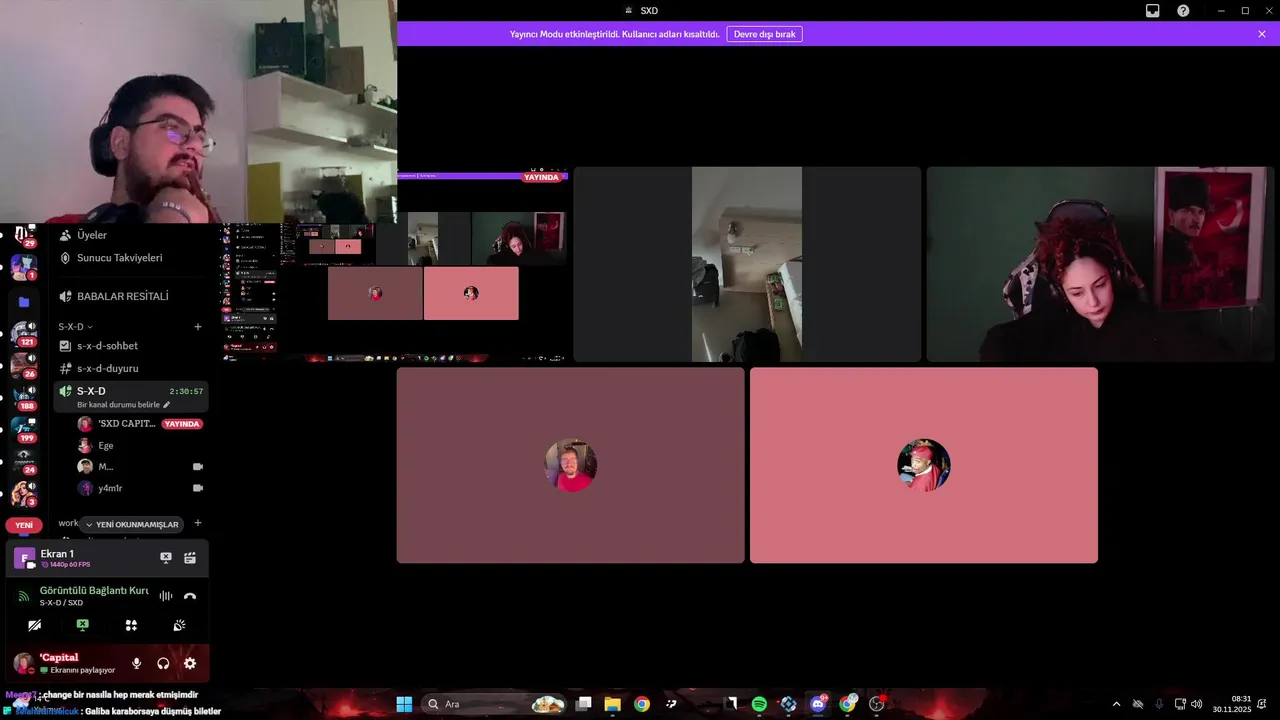Open the server folder icon in server list
Image resolution: width=1280 pixels, height=720 pixels.
pyautogui.click(x=24, y=302)
